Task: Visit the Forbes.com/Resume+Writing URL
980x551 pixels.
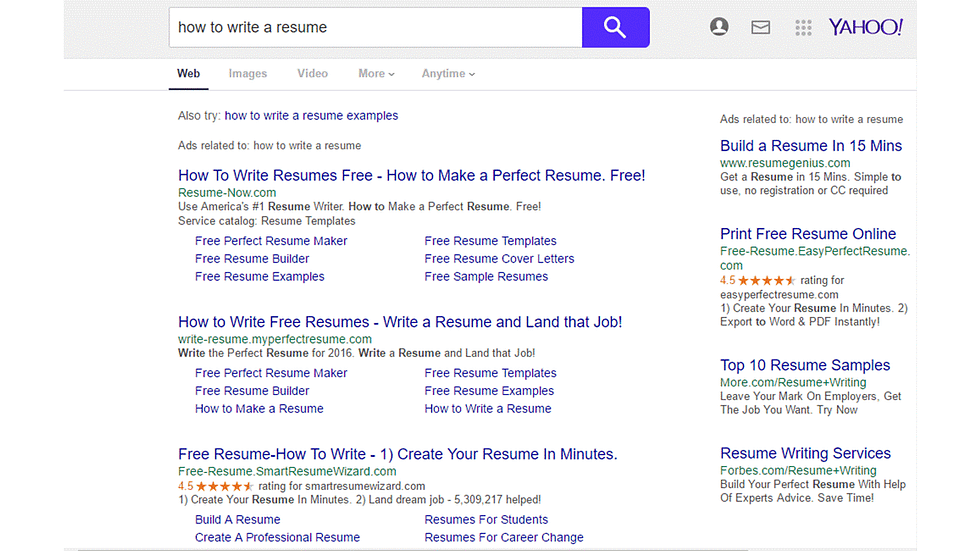Action: pos(798,470)
